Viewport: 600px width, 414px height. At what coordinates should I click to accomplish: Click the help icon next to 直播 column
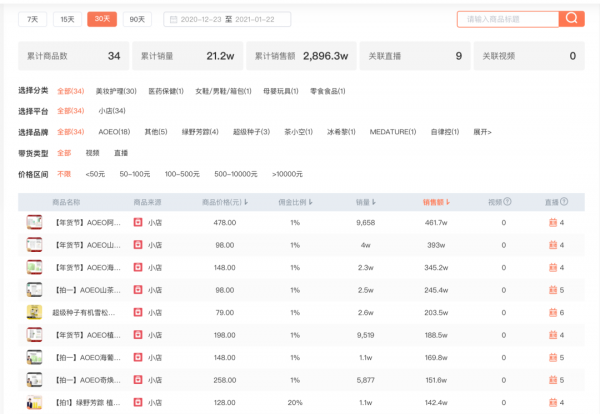click(564, 201)
